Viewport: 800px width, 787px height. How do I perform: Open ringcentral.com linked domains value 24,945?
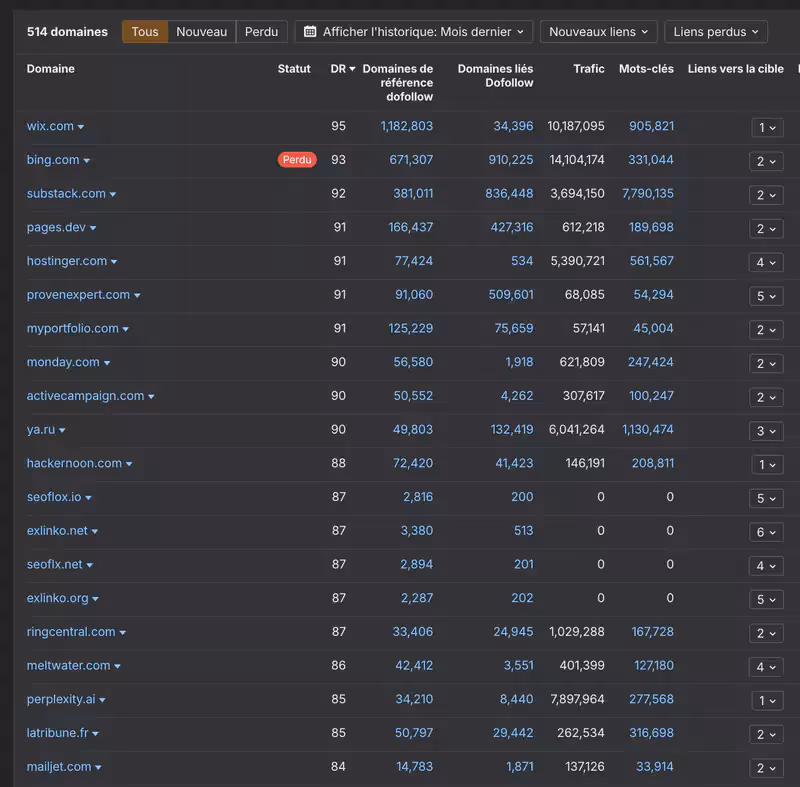tap(513, 631)
